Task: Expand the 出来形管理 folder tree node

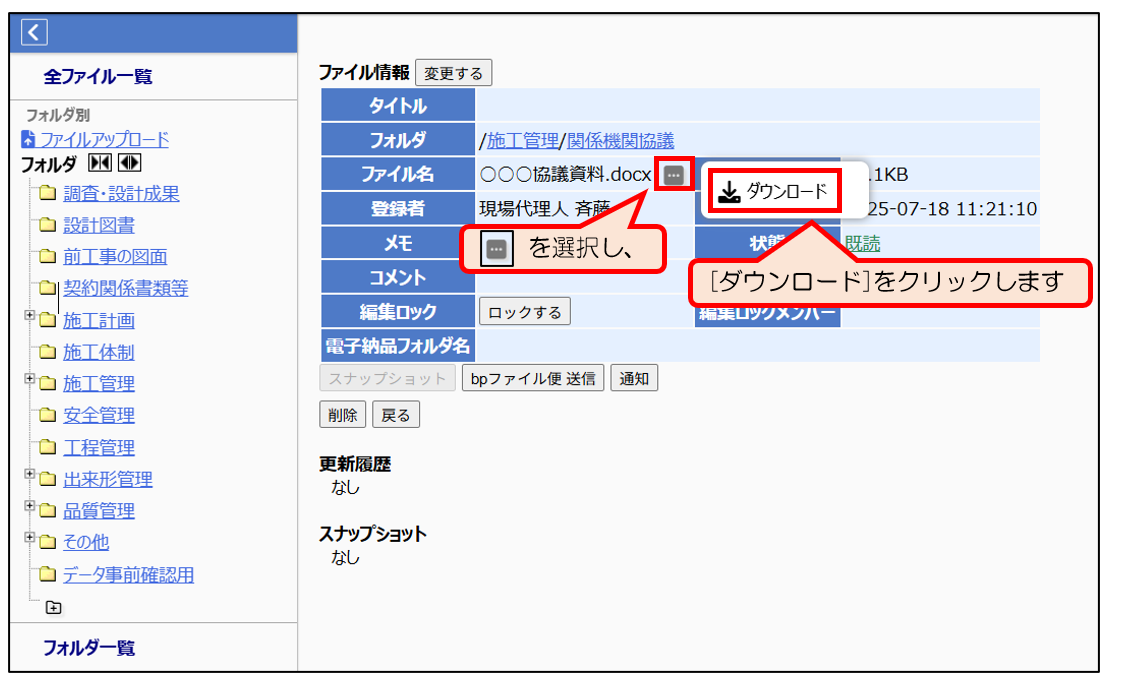Action: point(30,475)
